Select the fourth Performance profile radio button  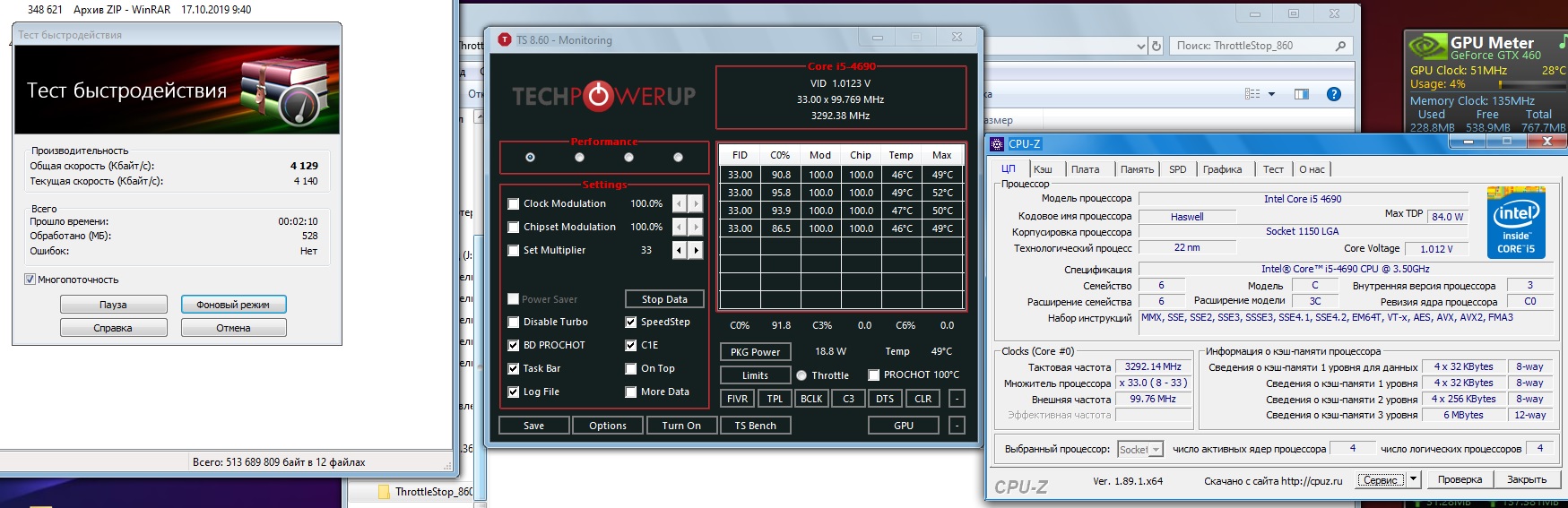[678, 158]
